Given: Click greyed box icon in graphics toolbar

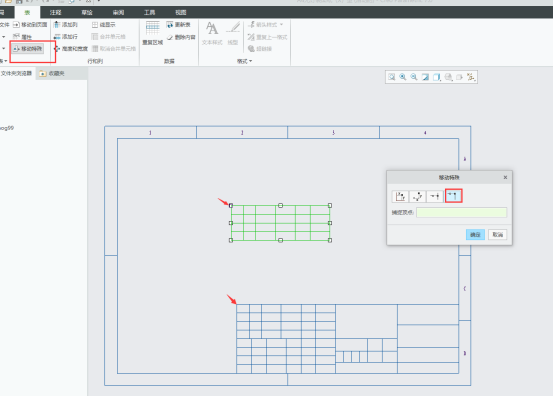Looking at the screenshot, I should [459, 77].
